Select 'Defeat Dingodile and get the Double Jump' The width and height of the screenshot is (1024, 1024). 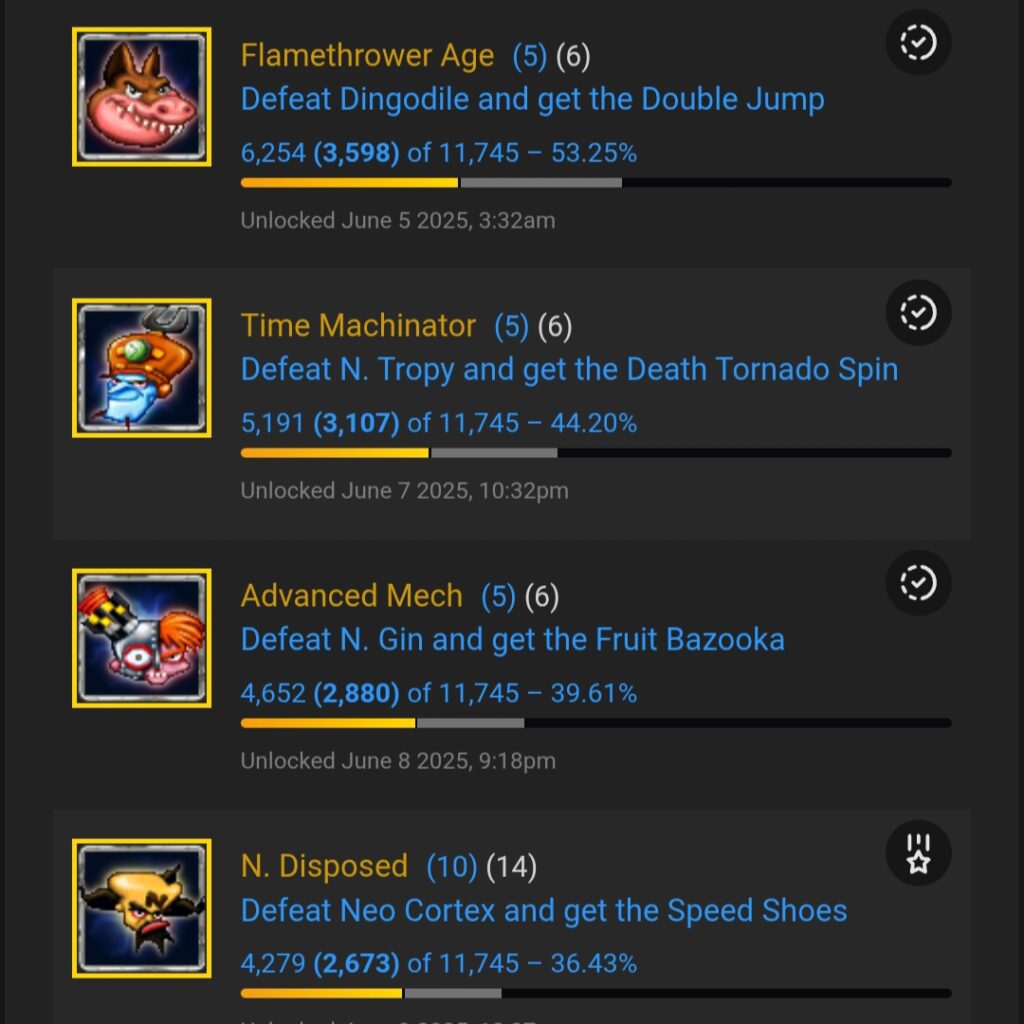(532, 100)
